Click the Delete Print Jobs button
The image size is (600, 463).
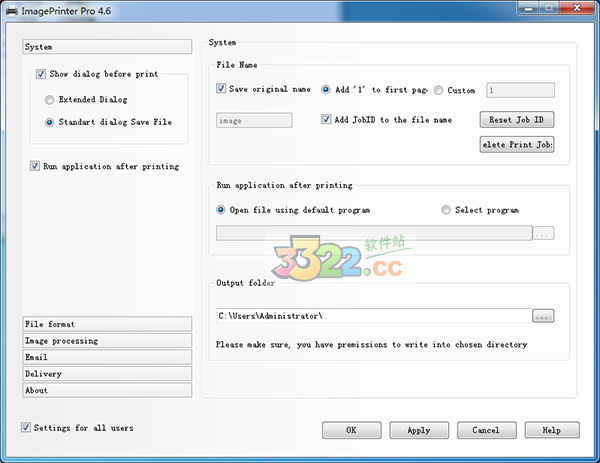point(517,145)
